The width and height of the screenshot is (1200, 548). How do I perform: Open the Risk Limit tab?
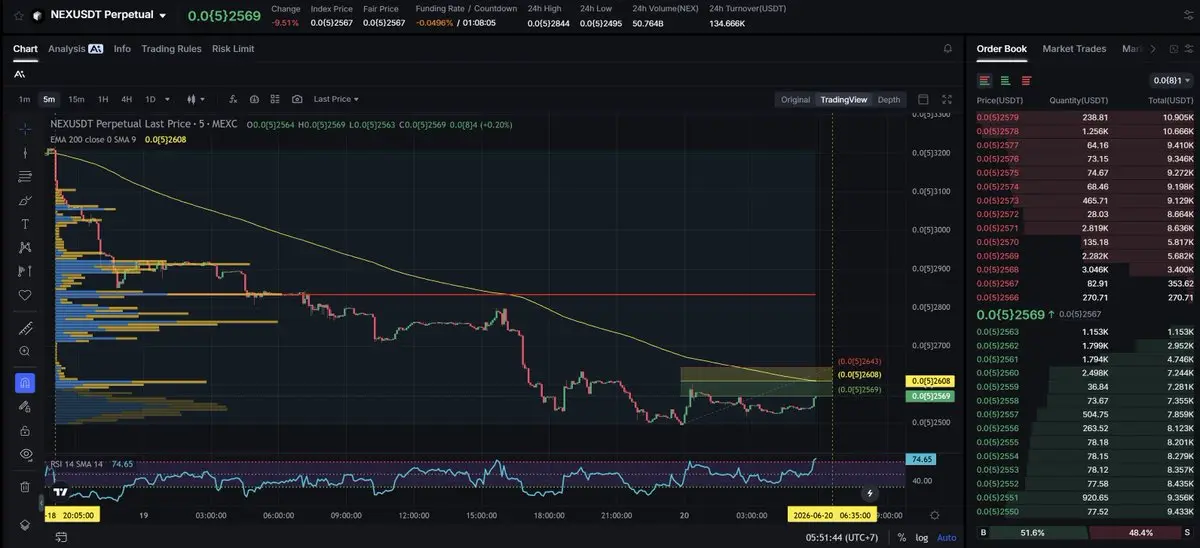233,48
